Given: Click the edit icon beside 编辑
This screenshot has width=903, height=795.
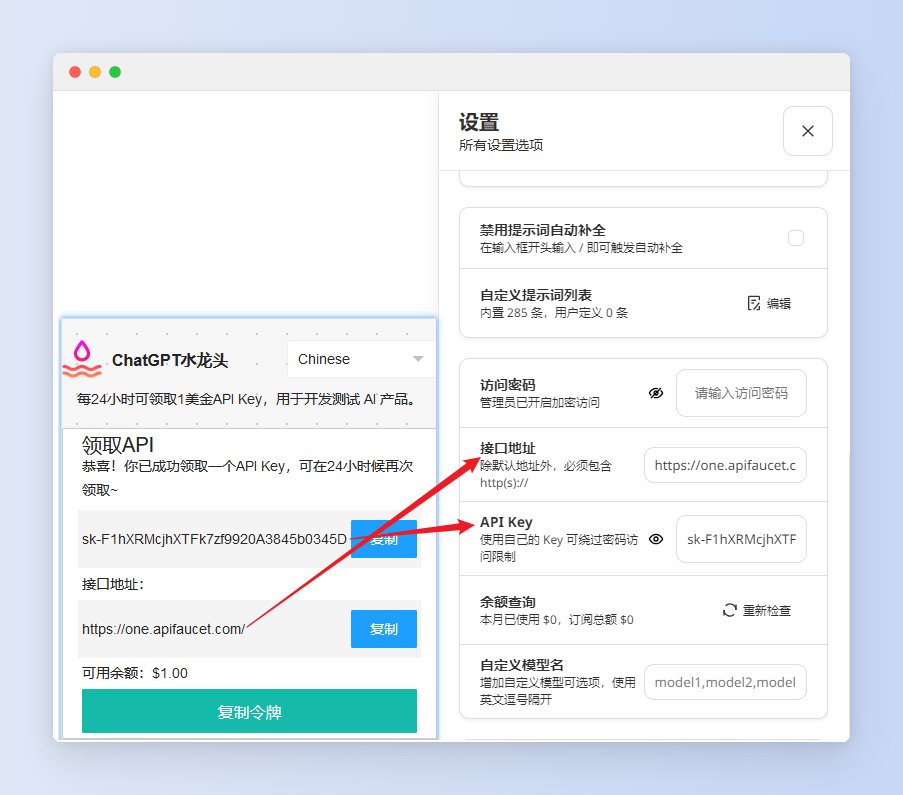Looking at the screenshot, I should coord(754,303).
